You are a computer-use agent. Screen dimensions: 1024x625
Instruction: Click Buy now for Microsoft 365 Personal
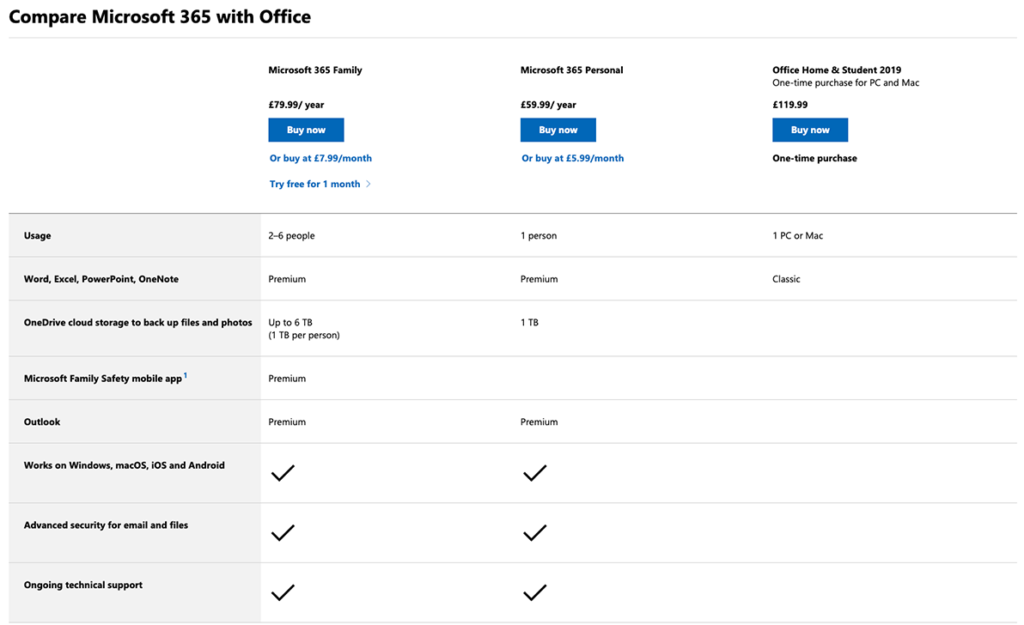point(558,130)
